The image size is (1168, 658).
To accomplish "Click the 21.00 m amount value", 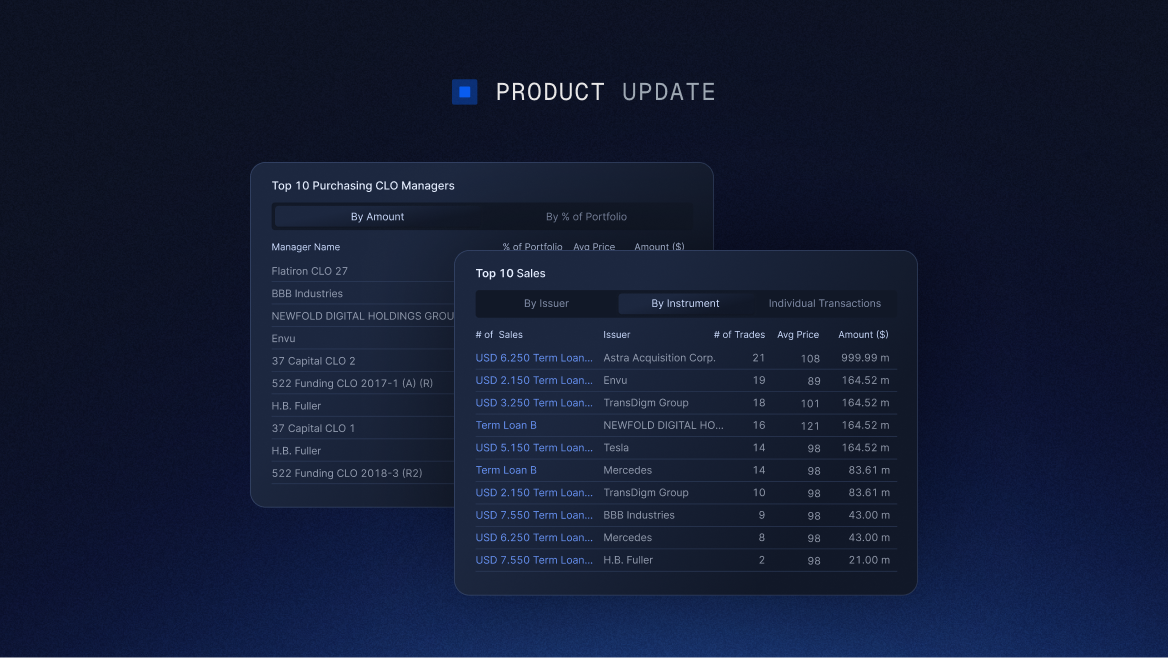I will click(869, 560).
